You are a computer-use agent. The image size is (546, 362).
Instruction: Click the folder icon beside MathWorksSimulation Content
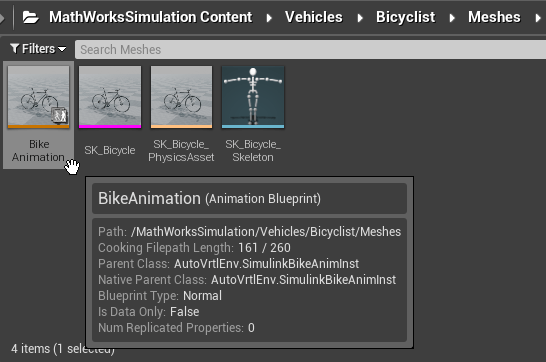[30, 17]
